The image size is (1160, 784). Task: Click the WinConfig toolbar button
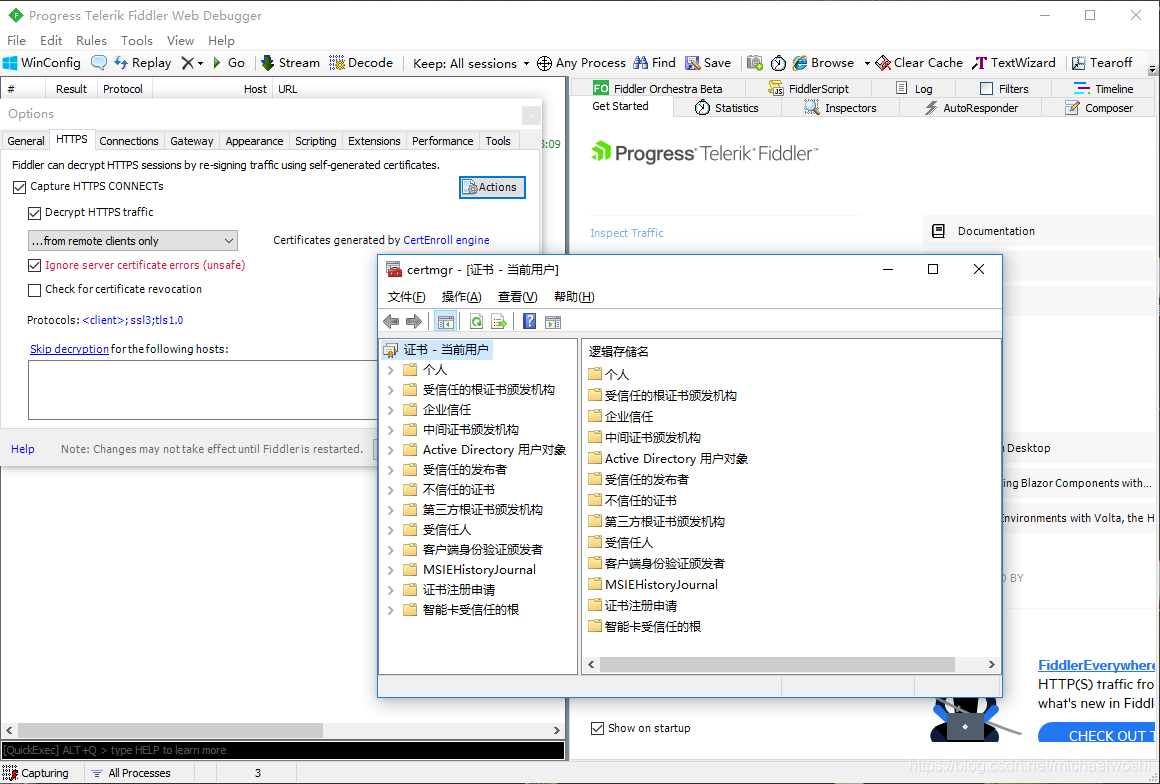42,63
